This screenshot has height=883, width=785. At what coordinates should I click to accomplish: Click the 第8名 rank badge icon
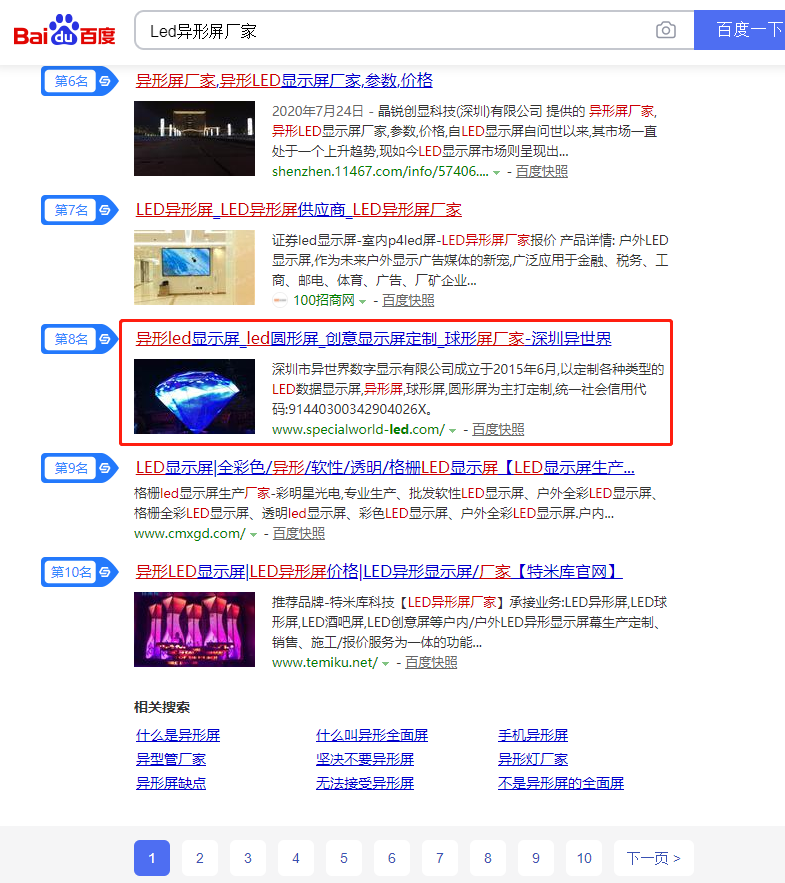tap(79, 339)
